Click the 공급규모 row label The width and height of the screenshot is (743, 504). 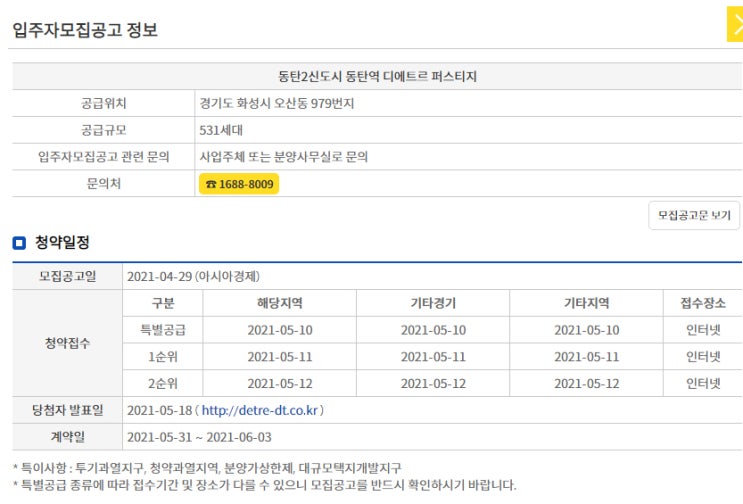(x=104, y=130)
